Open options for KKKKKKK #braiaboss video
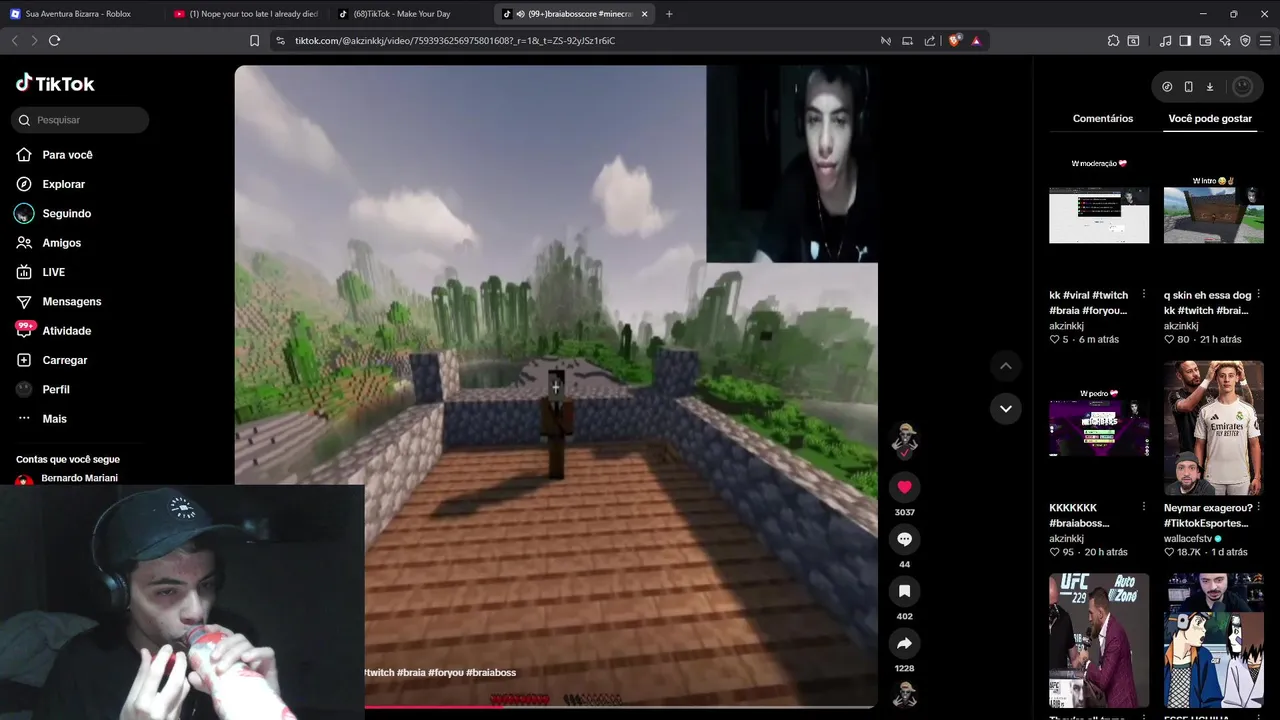The width and height of the screenshot is (1280, 720). click(x=1144, y=508)
